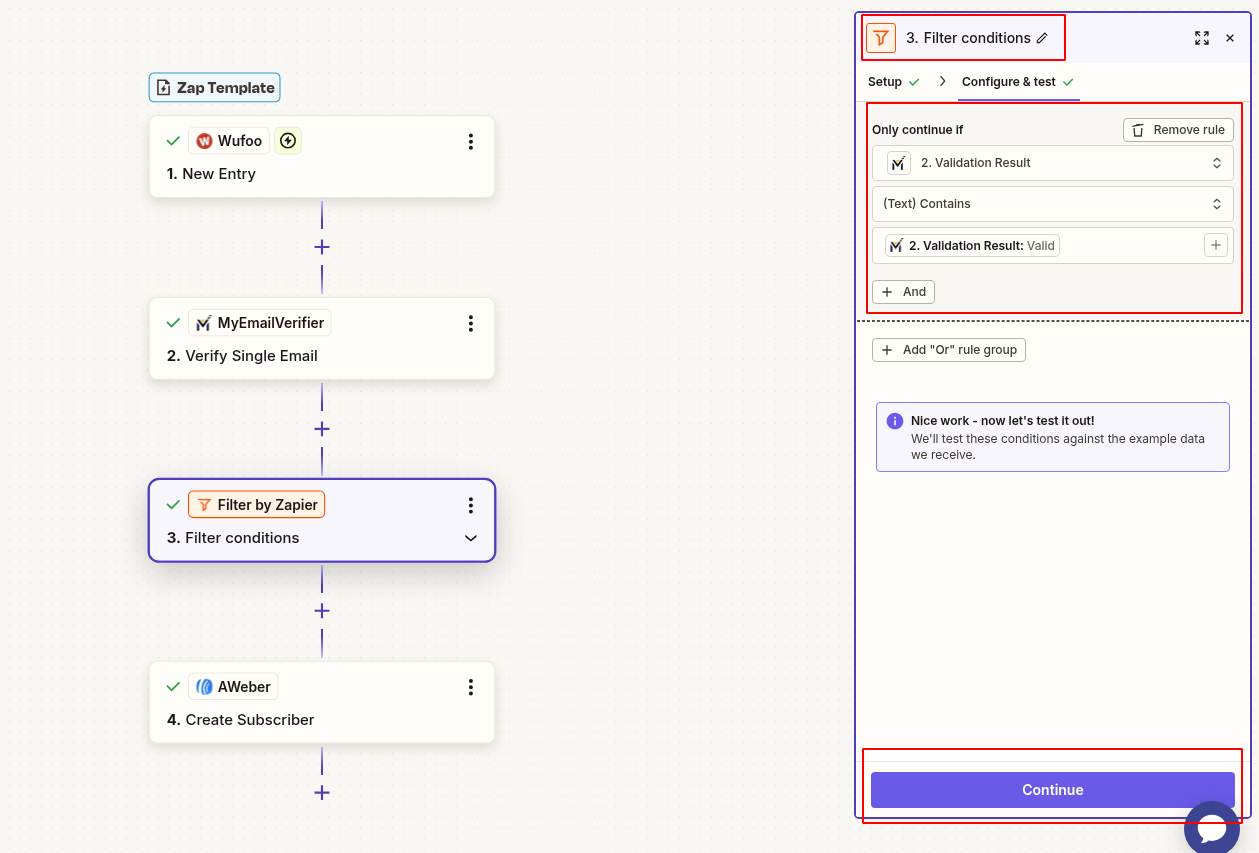1259x853 pixels.
Task: Open the Validation Result field selector
Action: [1052, 163]
